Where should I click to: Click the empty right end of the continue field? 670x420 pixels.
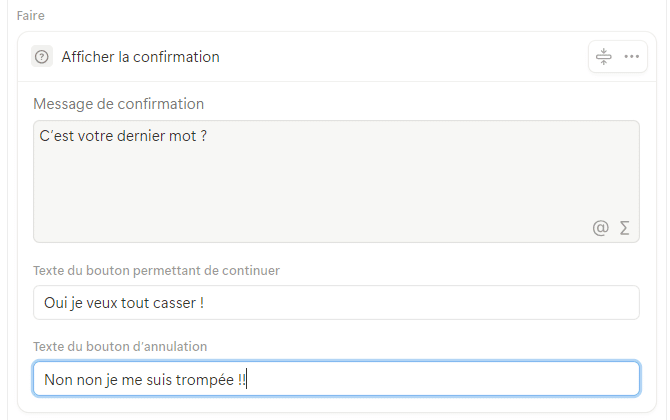pyautogui.click(x=560, y=302)
